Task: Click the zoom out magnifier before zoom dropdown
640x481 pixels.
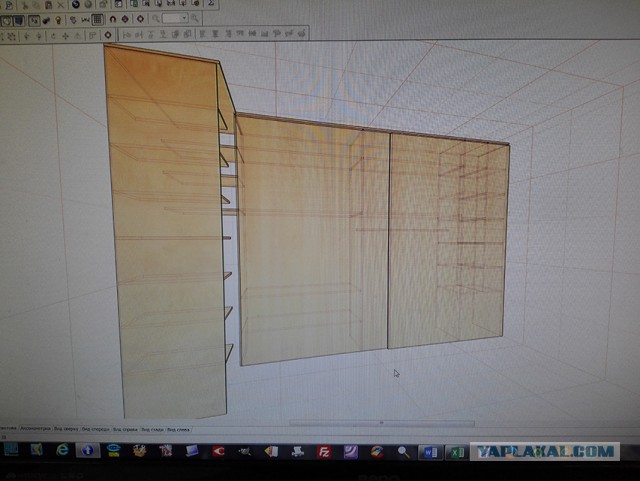Action: point(156,18)
